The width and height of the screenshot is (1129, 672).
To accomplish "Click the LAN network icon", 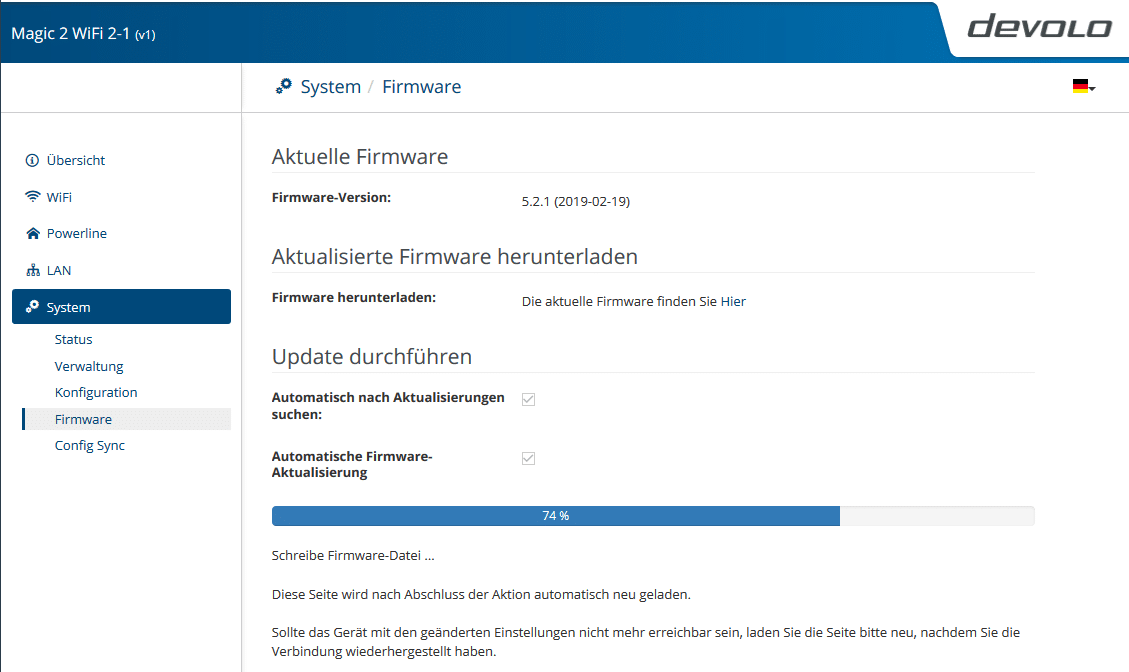I will coord(32,270).
